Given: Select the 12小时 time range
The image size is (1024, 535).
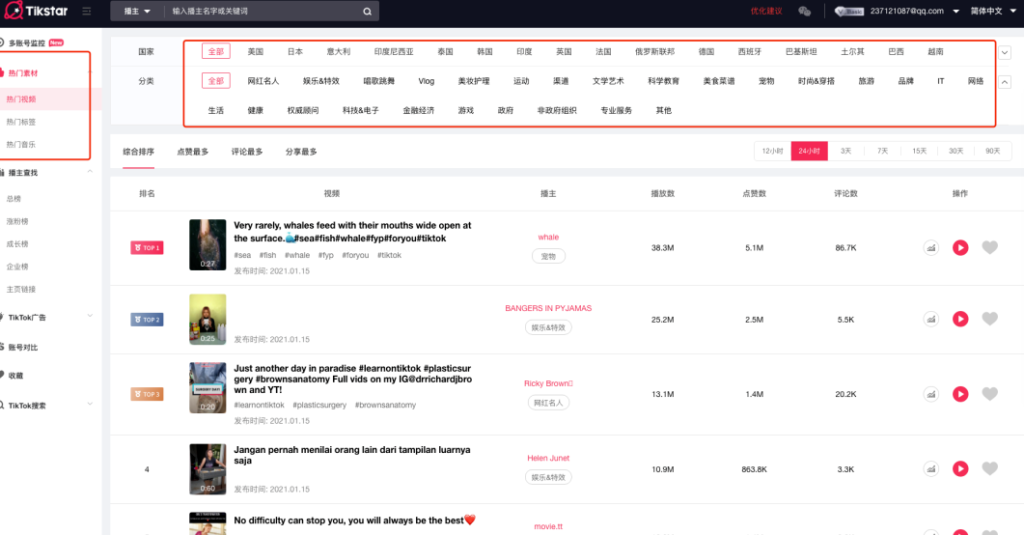Looking at the screenshot, I should coord(773,151).
